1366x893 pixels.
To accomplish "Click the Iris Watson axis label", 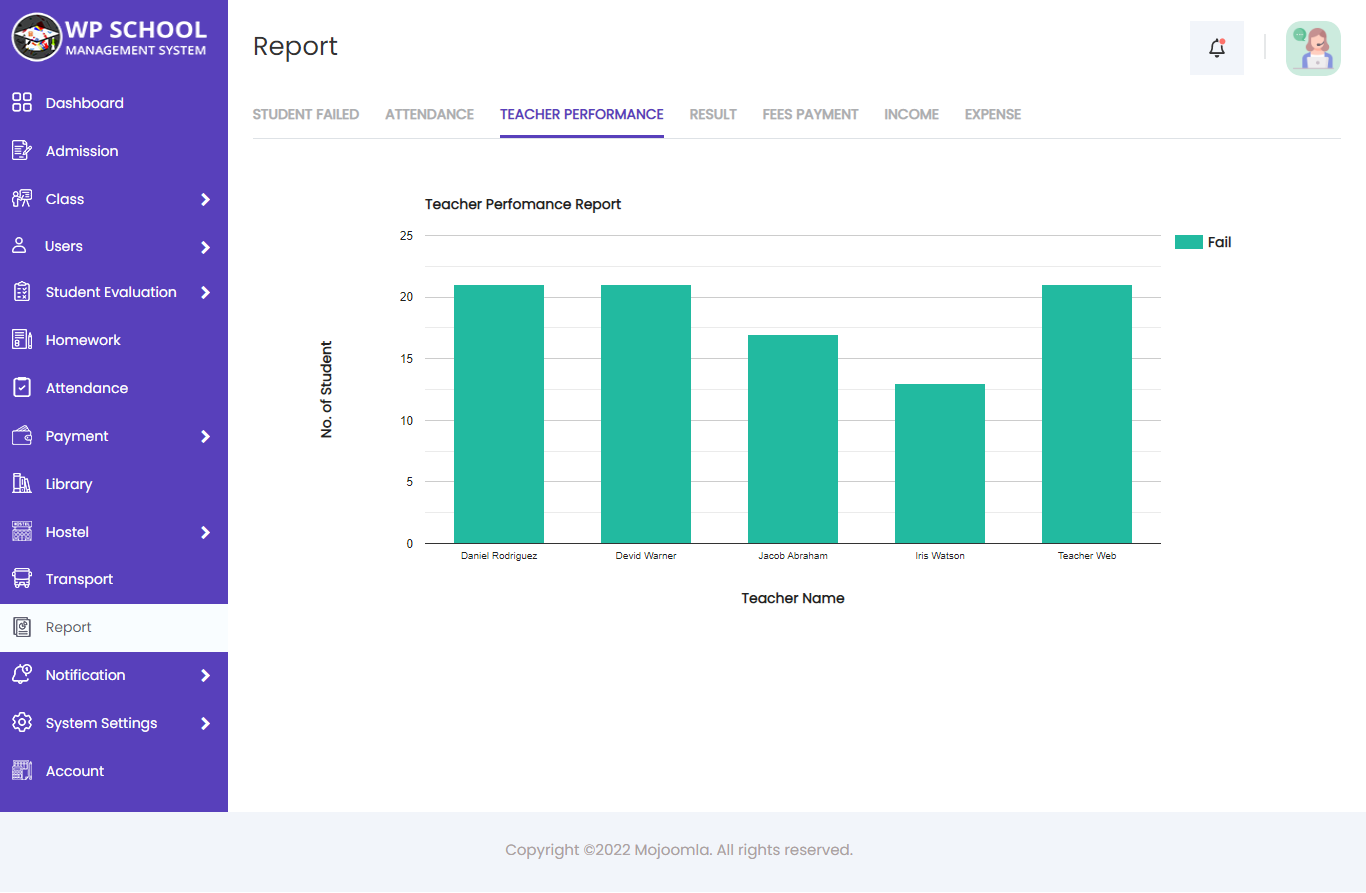I will pos(940,555).
